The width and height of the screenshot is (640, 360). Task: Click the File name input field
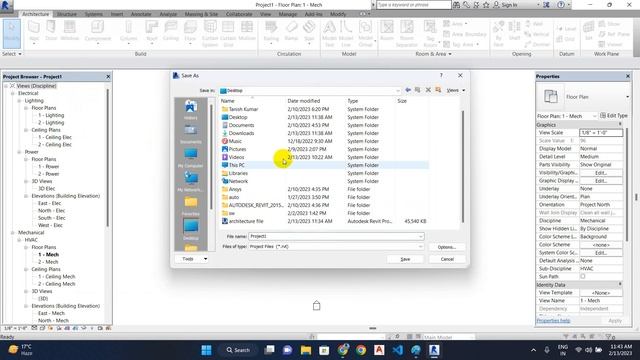pos(336,236)
